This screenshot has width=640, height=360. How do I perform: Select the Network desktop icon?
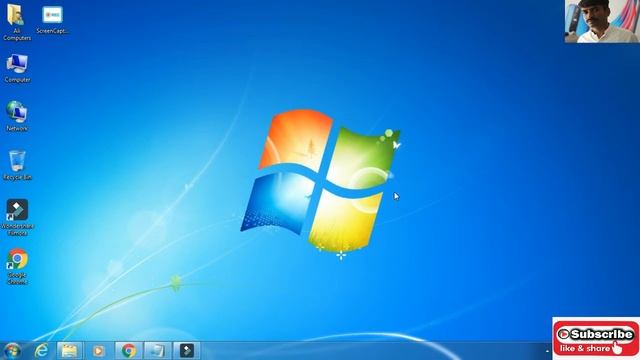17,116
